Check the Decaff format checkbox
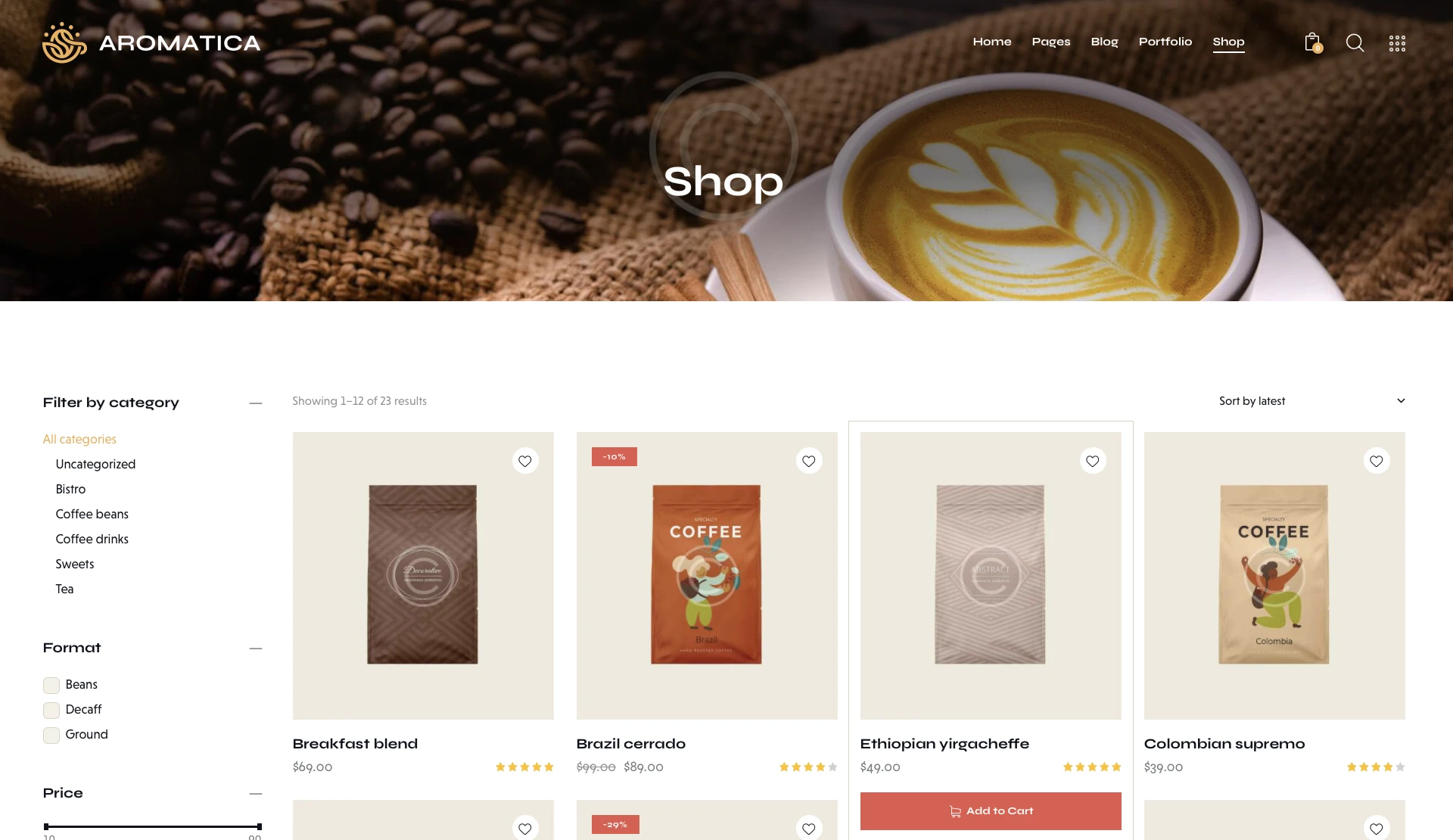Screen dimensions: 1453x840 pos(51,711)
